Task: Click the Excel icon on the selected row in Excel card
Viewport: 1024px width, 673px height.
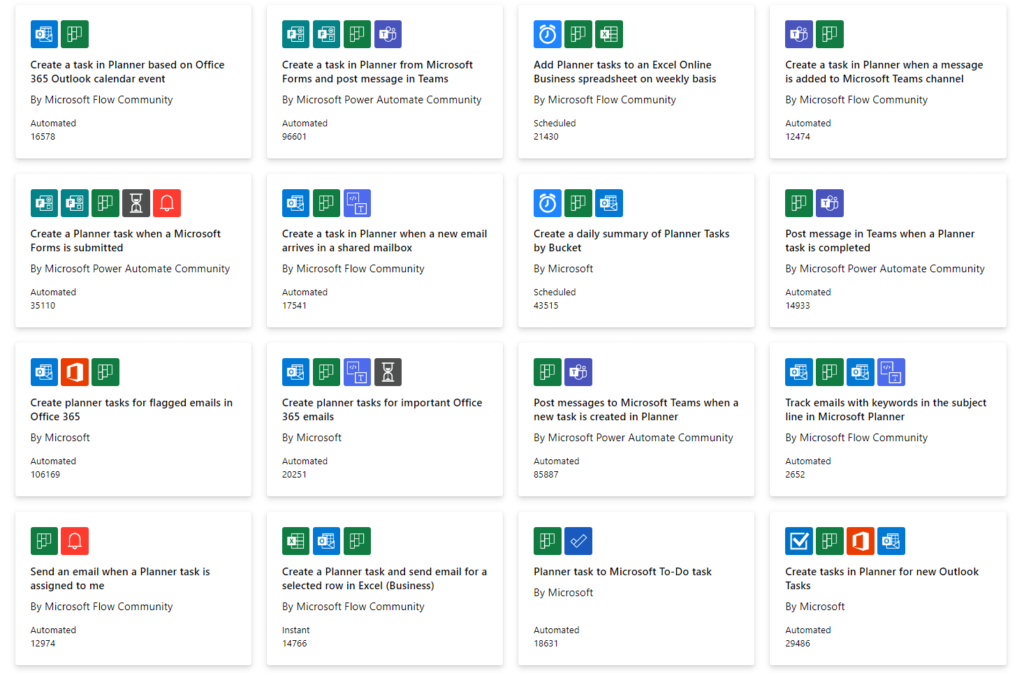Action: click(x=296, y=541)
